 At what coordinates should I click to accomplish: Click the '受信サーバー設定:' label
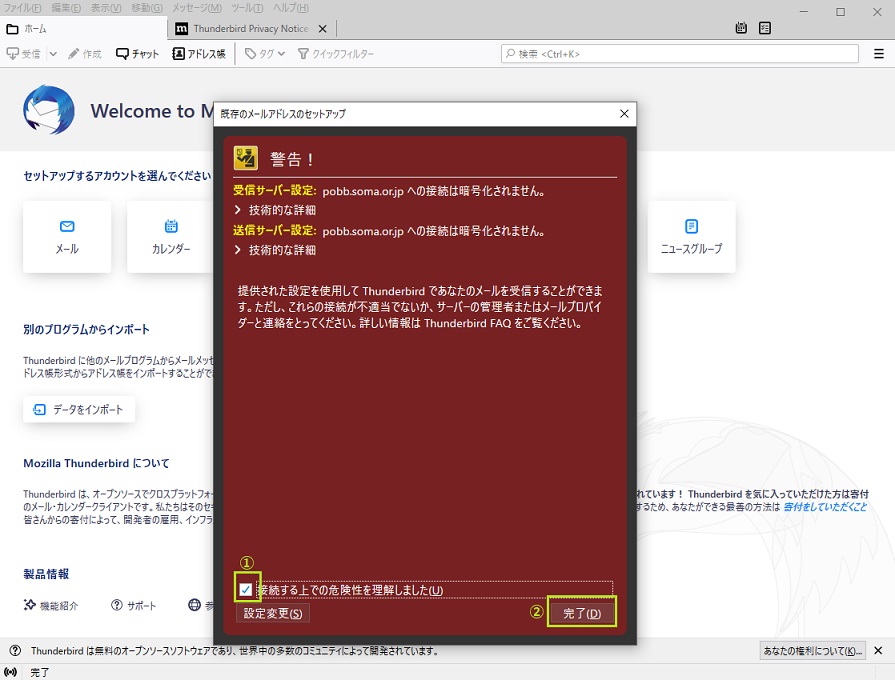(275, 190)
